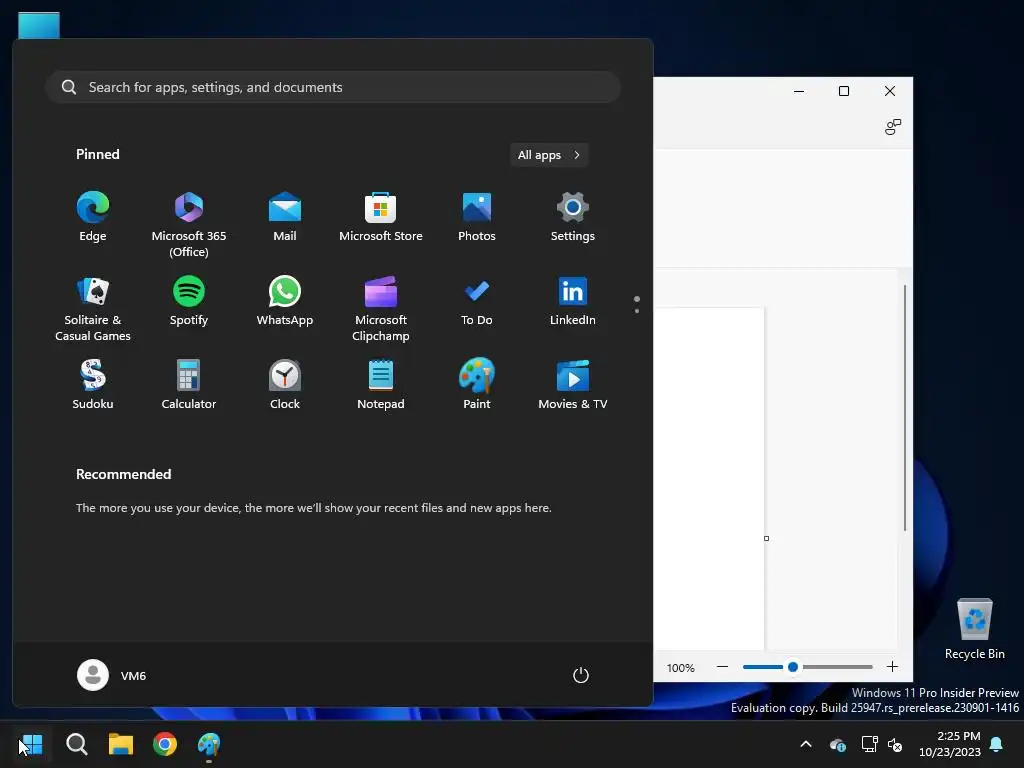
Task: Go to next page of pinned apps
Action: 637,311
